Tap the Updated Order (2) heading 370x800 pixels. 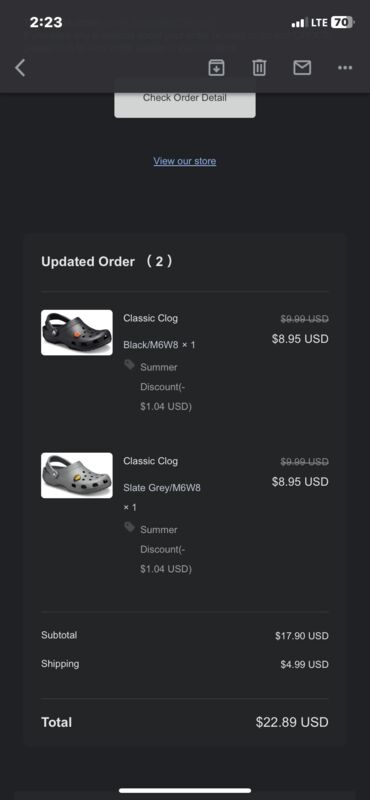click(x=107, y=262)
